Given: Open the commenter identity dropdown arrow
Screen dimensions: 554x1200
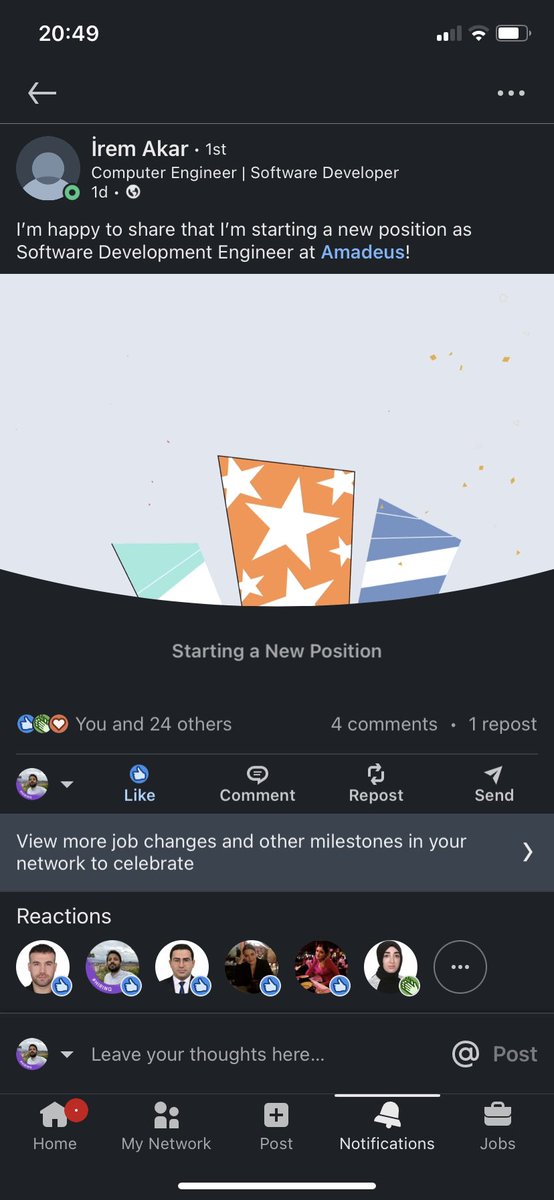Looking at the screenshot, I should point(67,1054).
